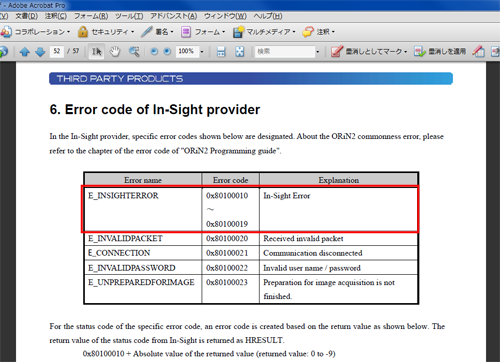Open the コラボレーション menu button
Image resolution: width=500 pixels, height=362 pixels.
tap(35, 32)
